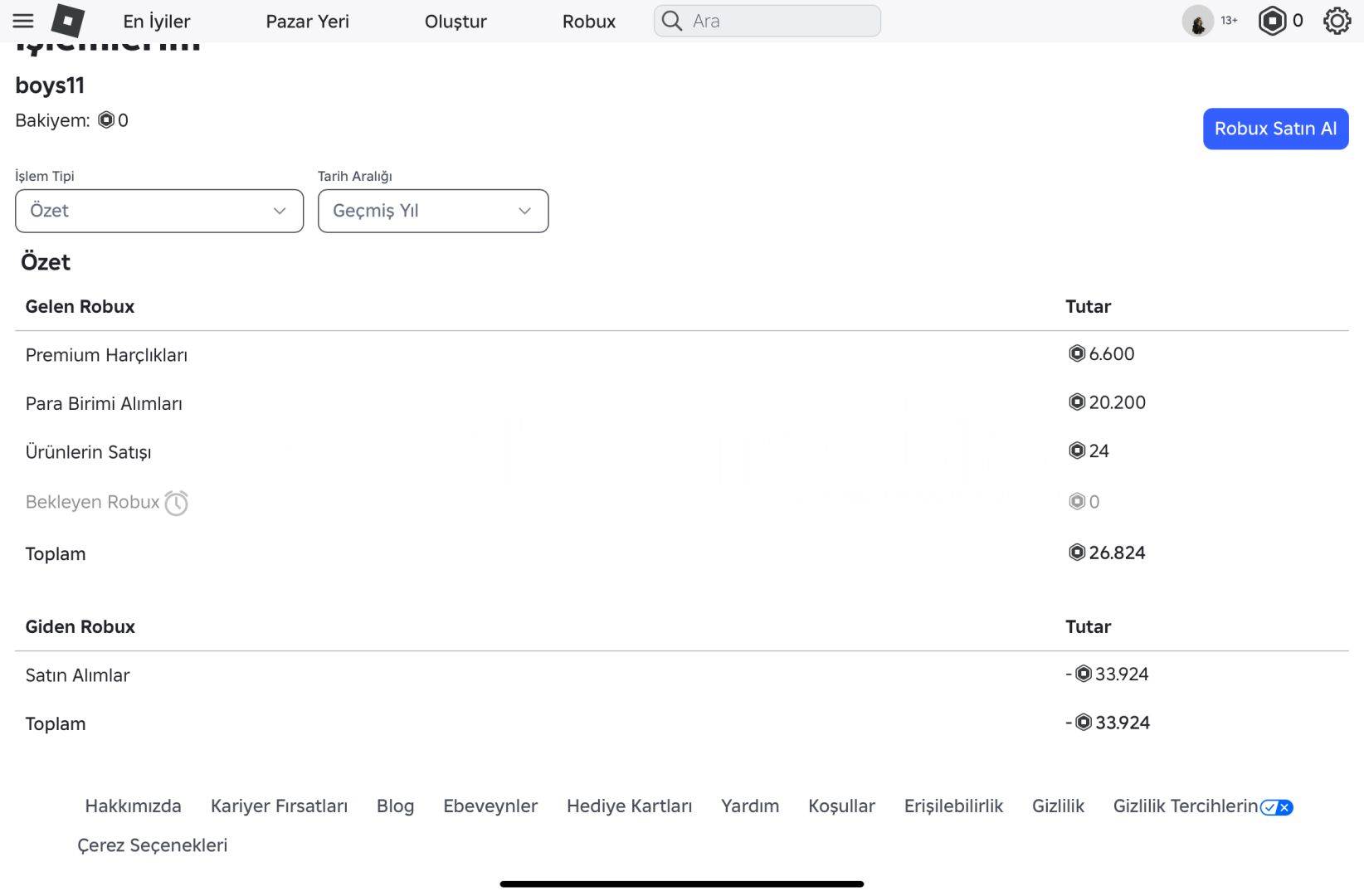Viewport: 1364px width, 896px height.
Task: Open Pazar Yeri in top navigation
Action: tap(308, 22)
